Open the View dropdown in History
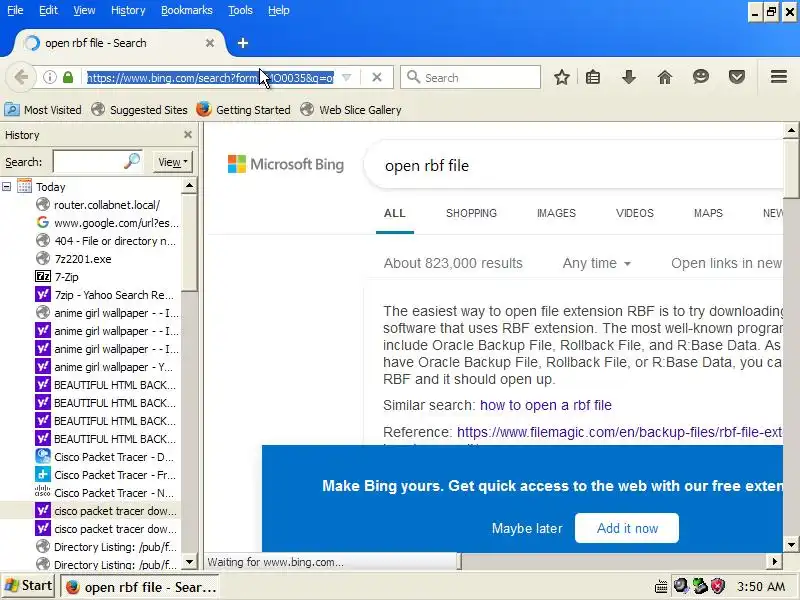Image resolution: width=800 pixels, height=600 pixels. [x=172, y=162]
